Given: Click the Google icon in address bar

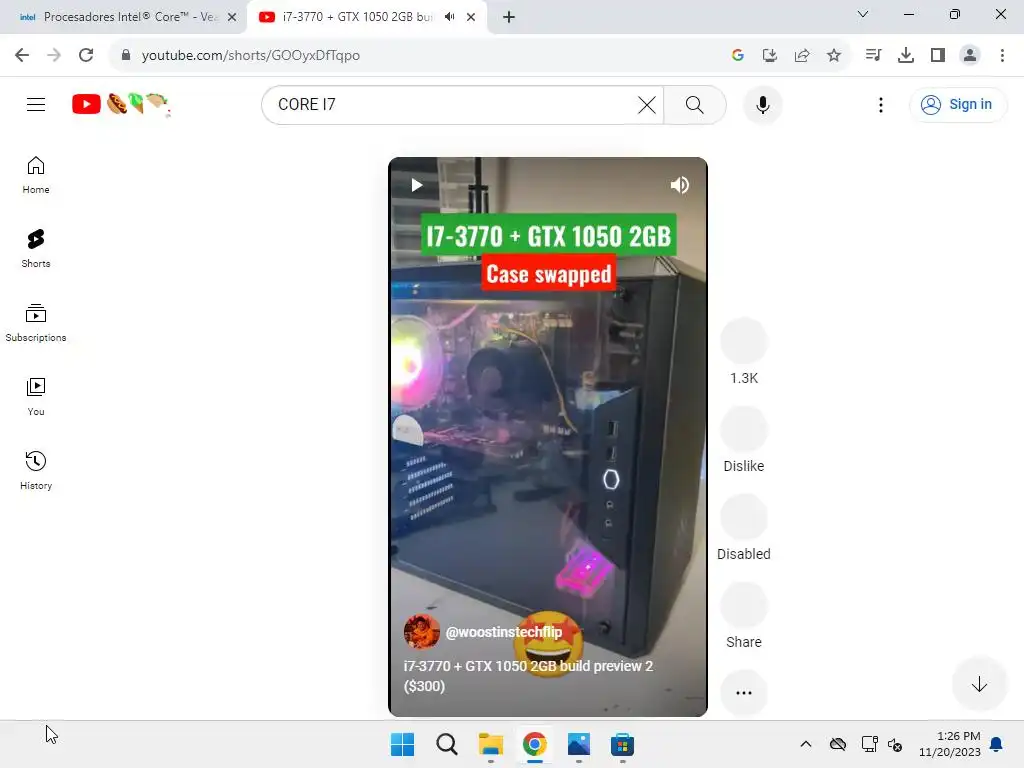Looking at the screenshot, I should (738, 55).
